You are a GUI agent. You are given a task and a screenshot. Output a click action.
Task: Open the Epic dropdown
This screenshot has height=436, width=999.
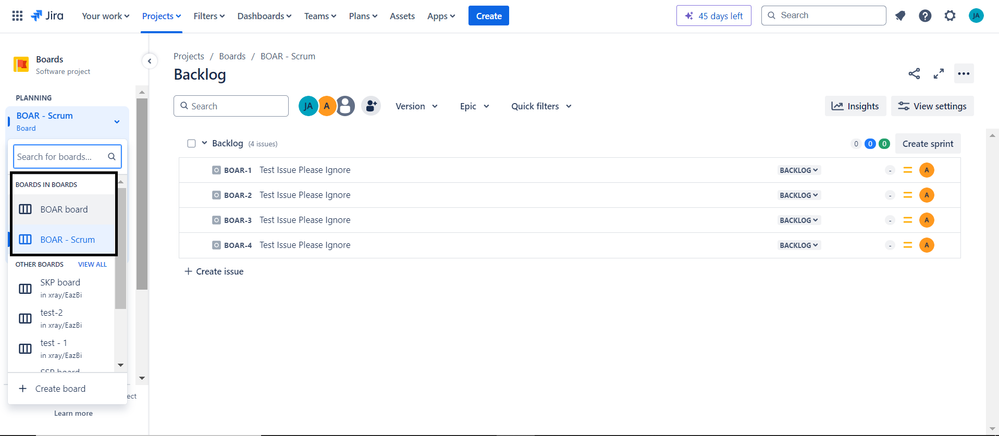click(x=475, y=106)
